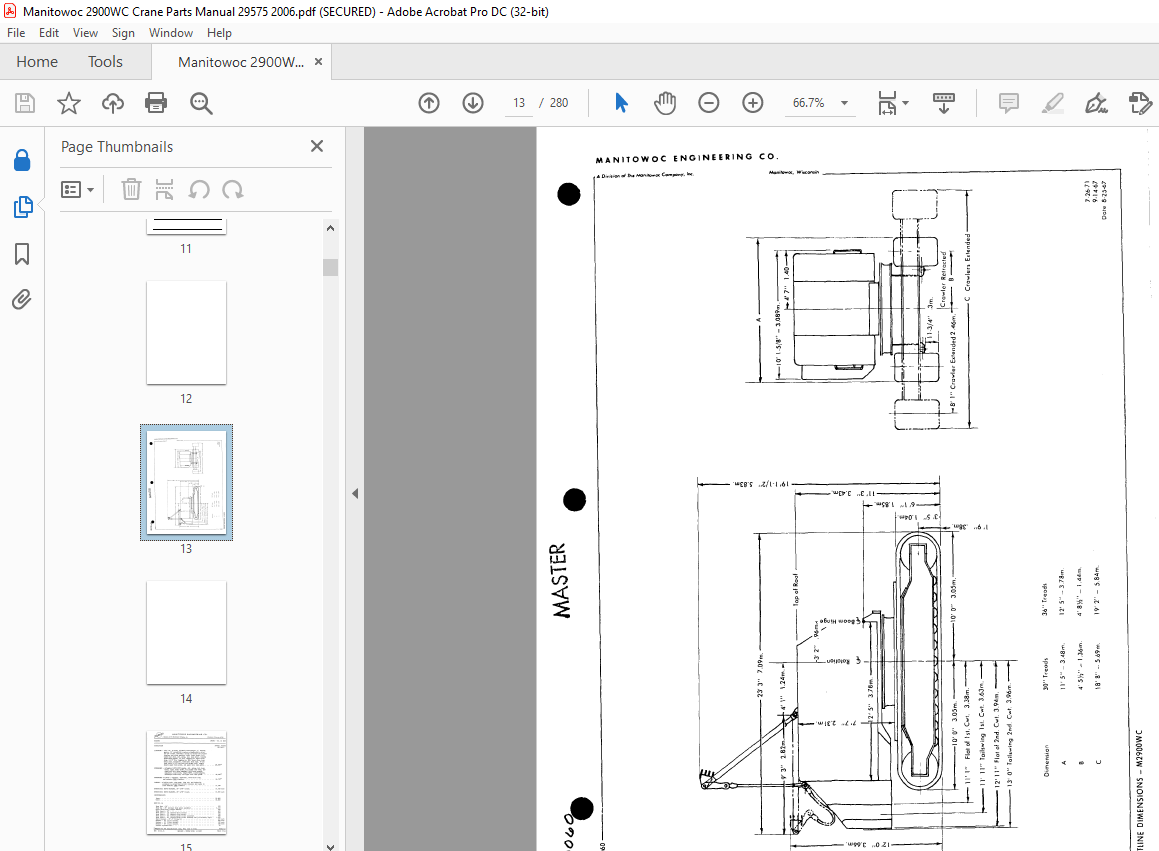Open the Sign menu

(123, 33)
